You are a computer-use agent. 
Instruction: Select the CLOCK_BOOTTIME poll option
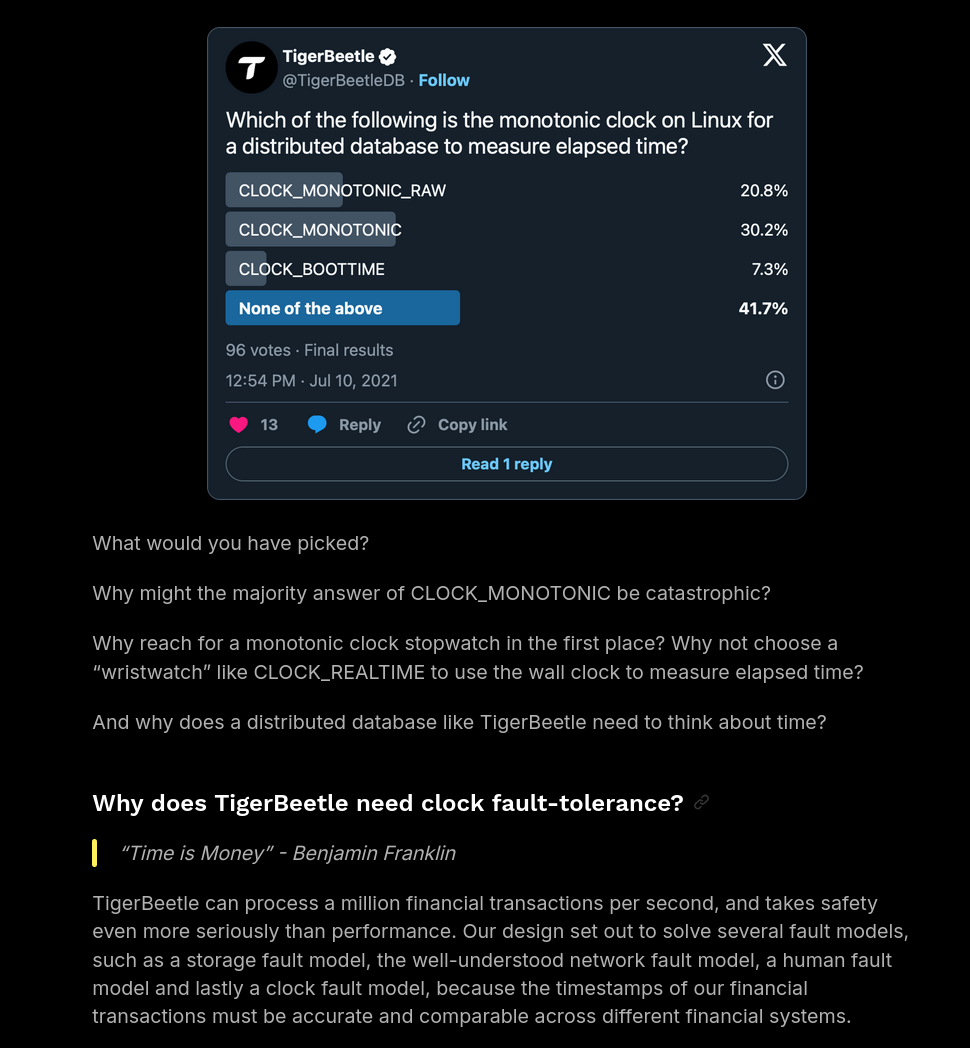pos(311,269)
